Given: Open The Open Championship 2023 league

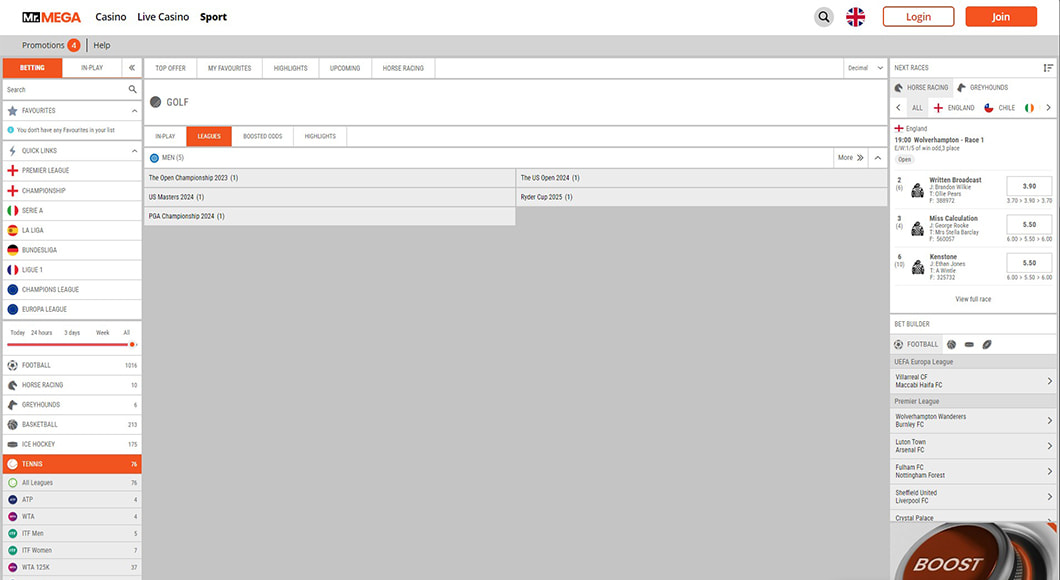Looking at the screenshot, I should click(330, 178).
